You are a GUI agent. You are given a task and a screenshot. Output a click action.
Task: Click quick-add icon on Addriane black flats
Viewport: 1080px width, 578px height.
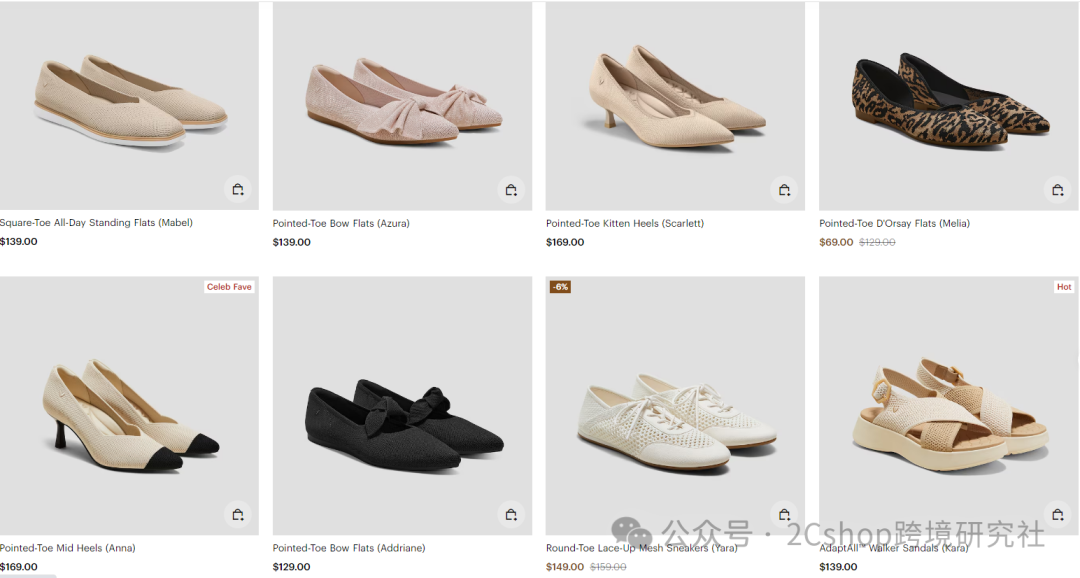click(511, 514)
